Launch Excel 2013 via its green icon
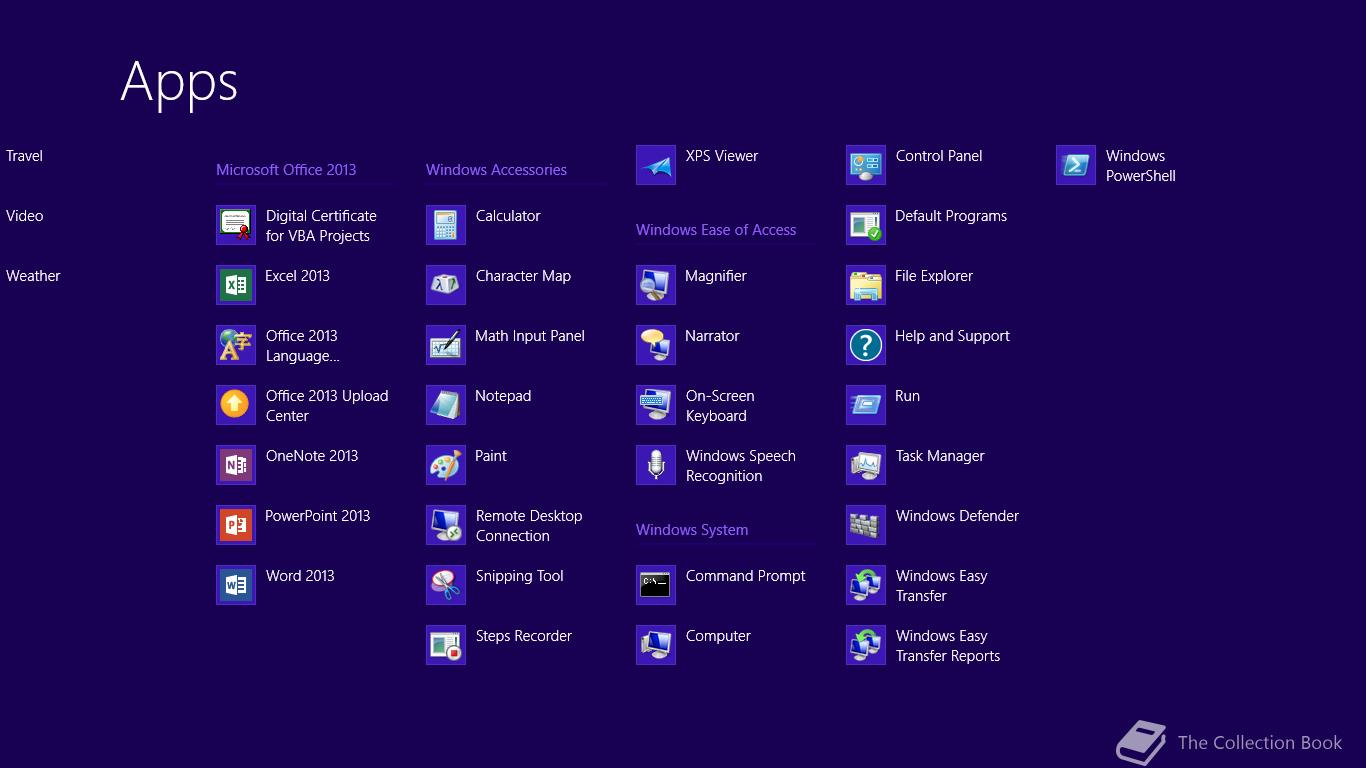Image resolution: width=1366 pixels, height=768 pixels. (236, 285)
